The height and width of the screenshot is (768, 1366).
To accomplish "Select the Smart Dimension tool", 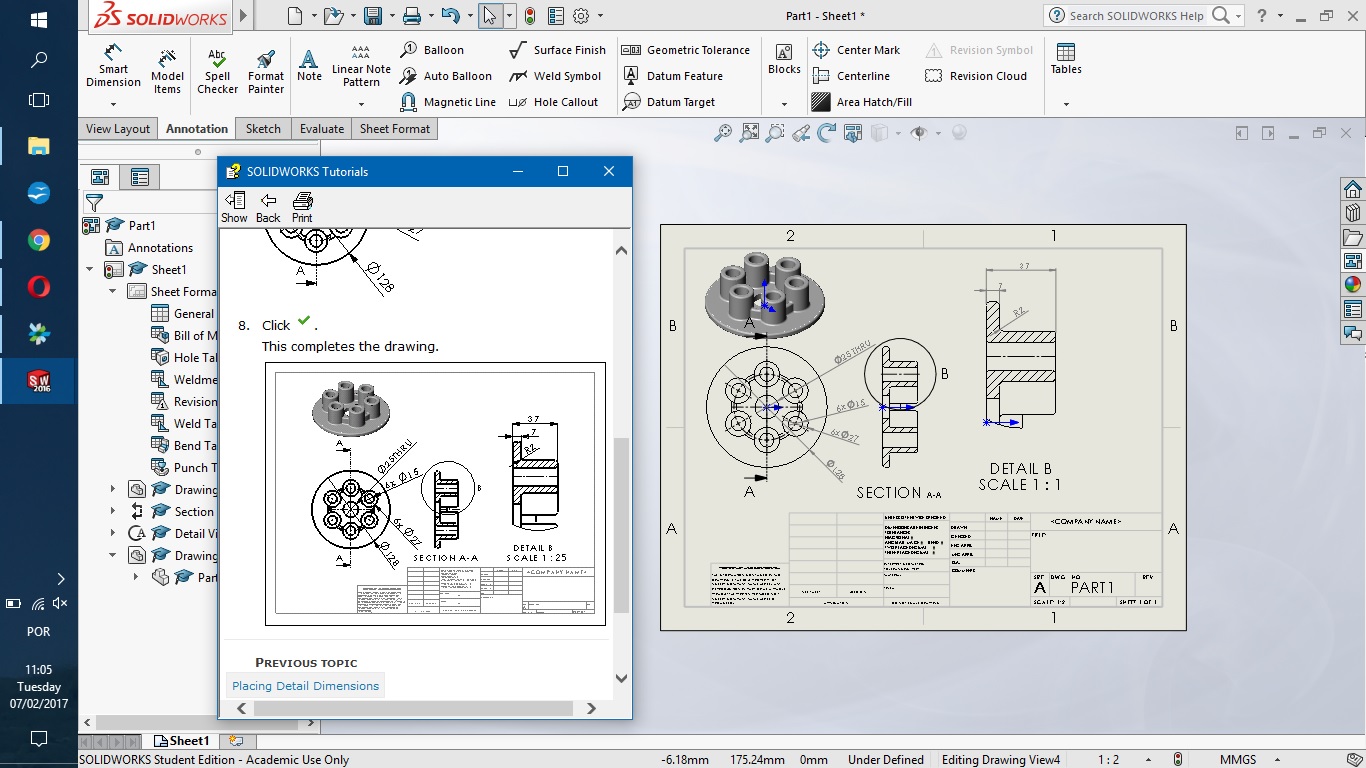I will (113, 68).
